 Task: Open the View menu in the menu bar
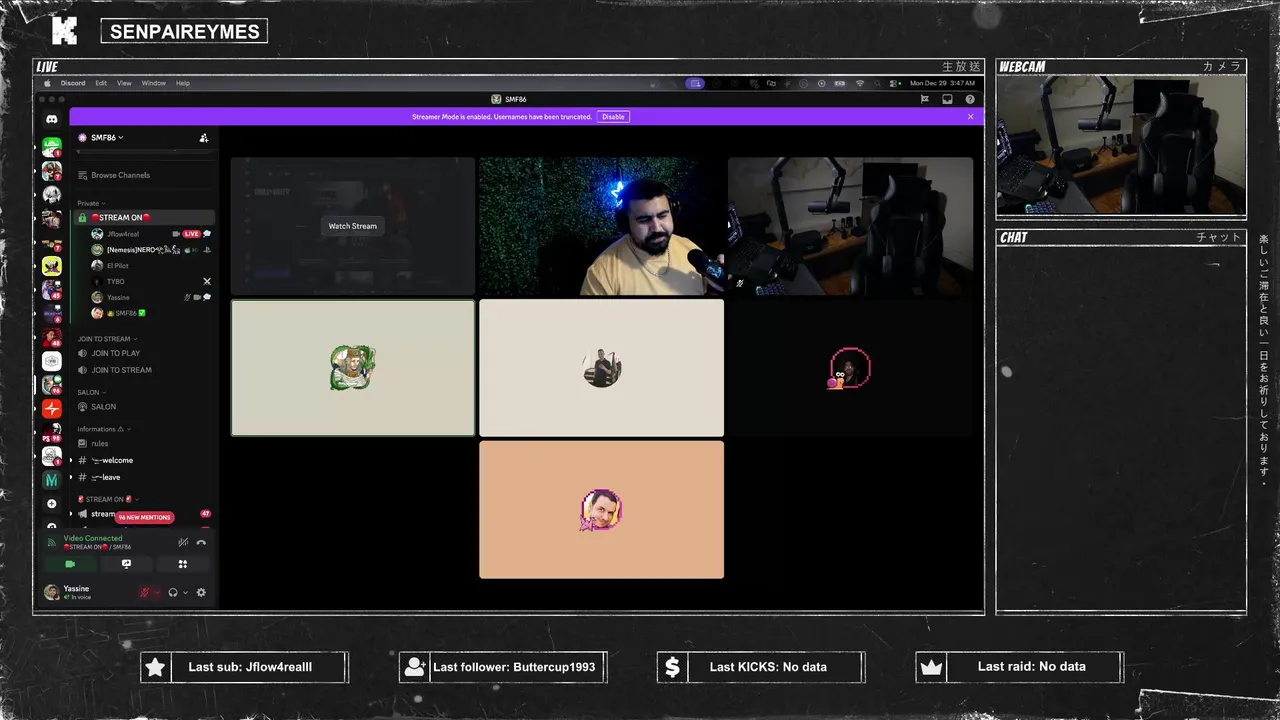point(124,83)
